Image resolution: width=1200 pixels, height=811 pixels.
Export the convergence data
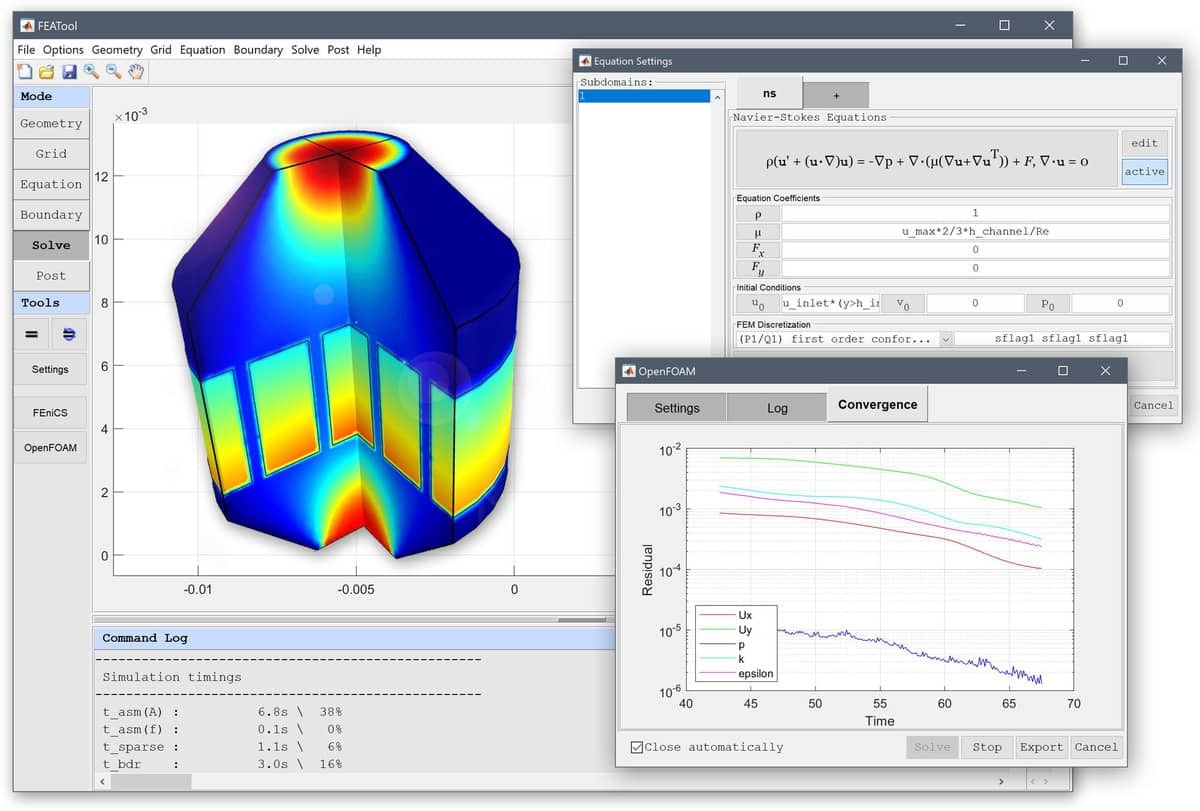coord(1041,746)
